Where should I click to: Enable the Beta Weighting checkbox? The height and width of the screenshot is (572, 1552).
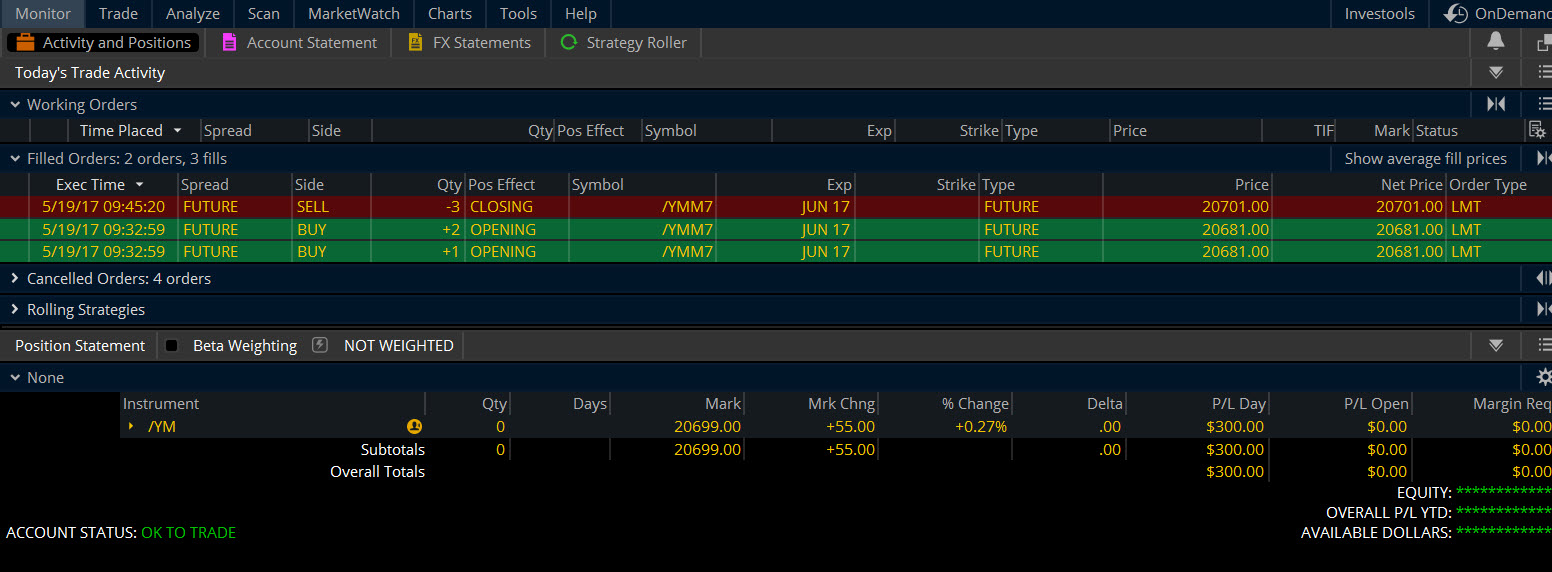pyautogui.click(x=171, y=345)
